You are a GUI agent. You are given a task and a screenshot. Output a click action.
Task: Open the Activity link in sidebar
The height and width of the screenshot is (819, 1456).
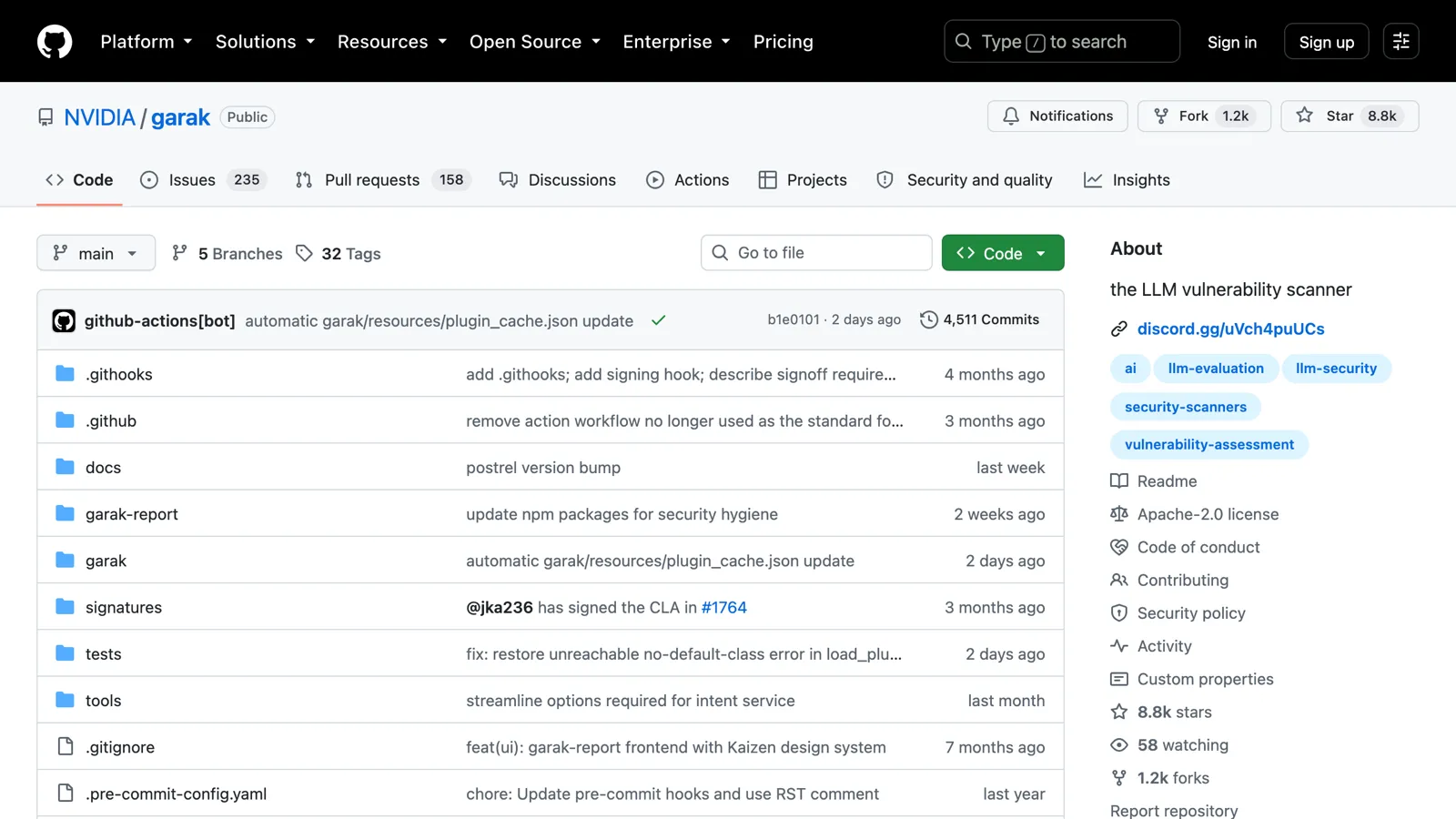pos(1151,646)
